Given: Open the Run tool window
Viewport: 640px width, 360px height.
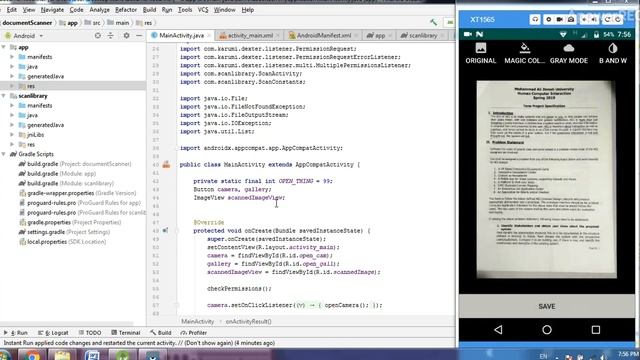Looking at the screenshot, I should [16, 333].
